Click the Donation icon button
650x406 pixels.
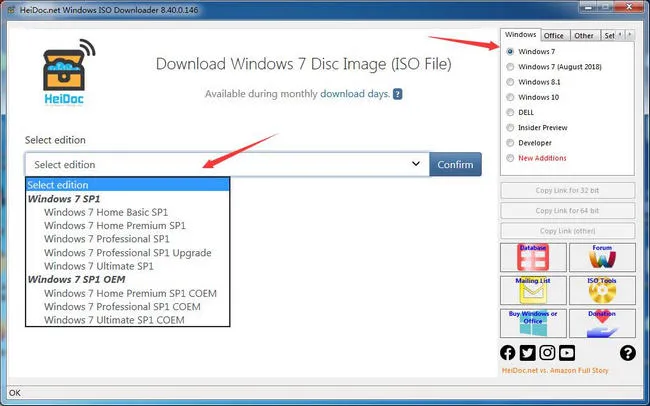(602, 323)
